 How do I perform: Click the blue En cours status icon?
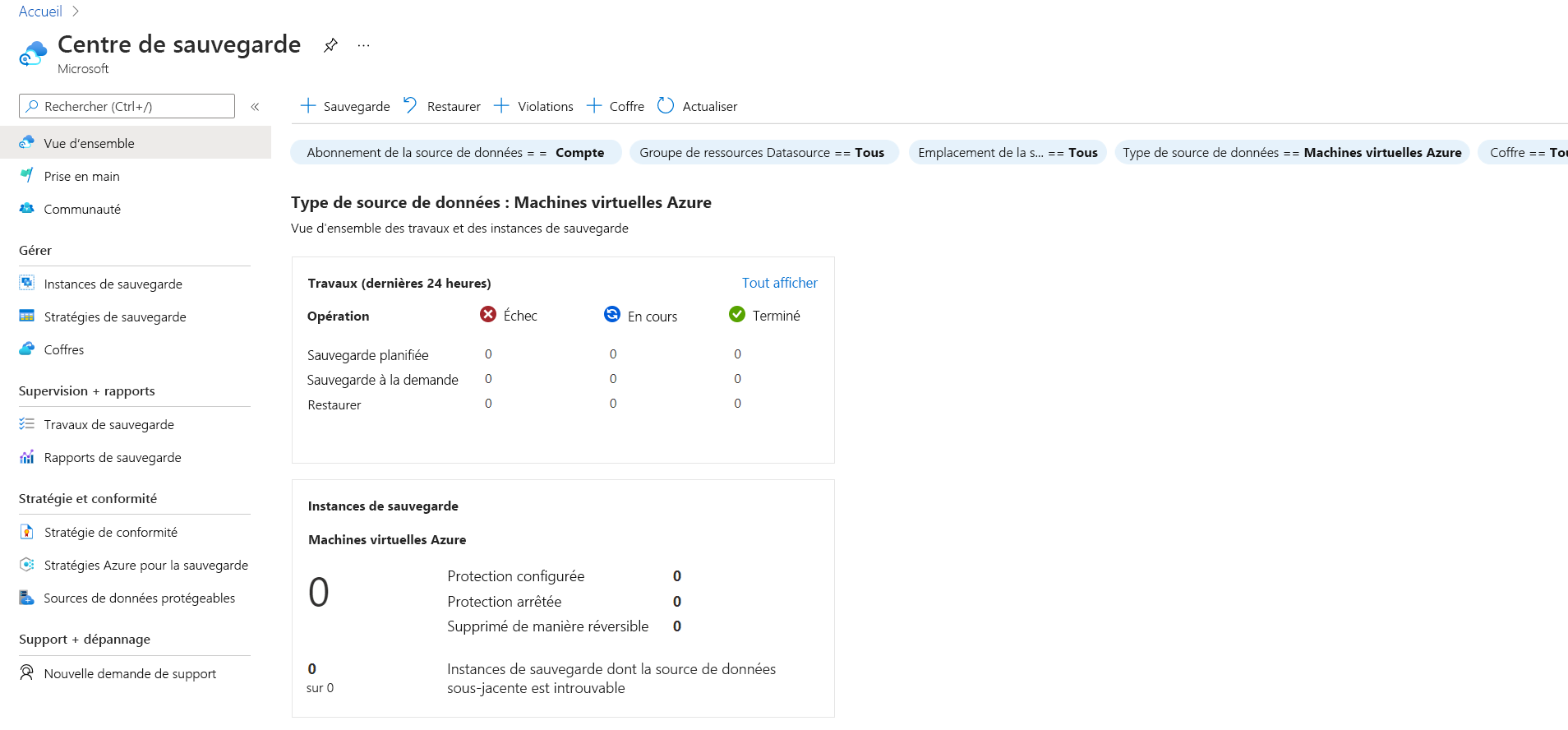[612, 314]
